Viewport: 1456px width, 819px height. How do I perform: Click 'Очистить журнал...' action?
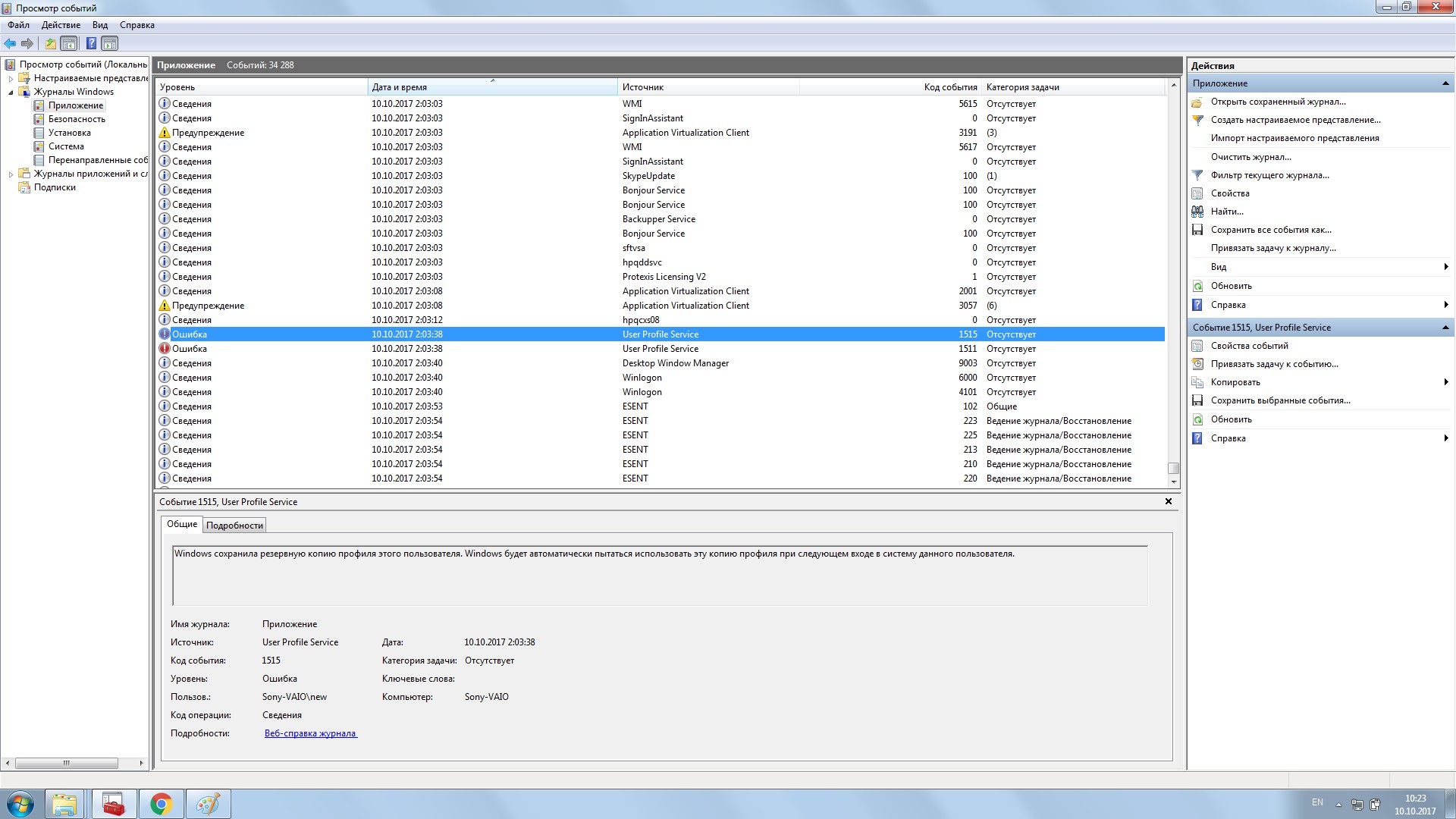coord(1250,157)
